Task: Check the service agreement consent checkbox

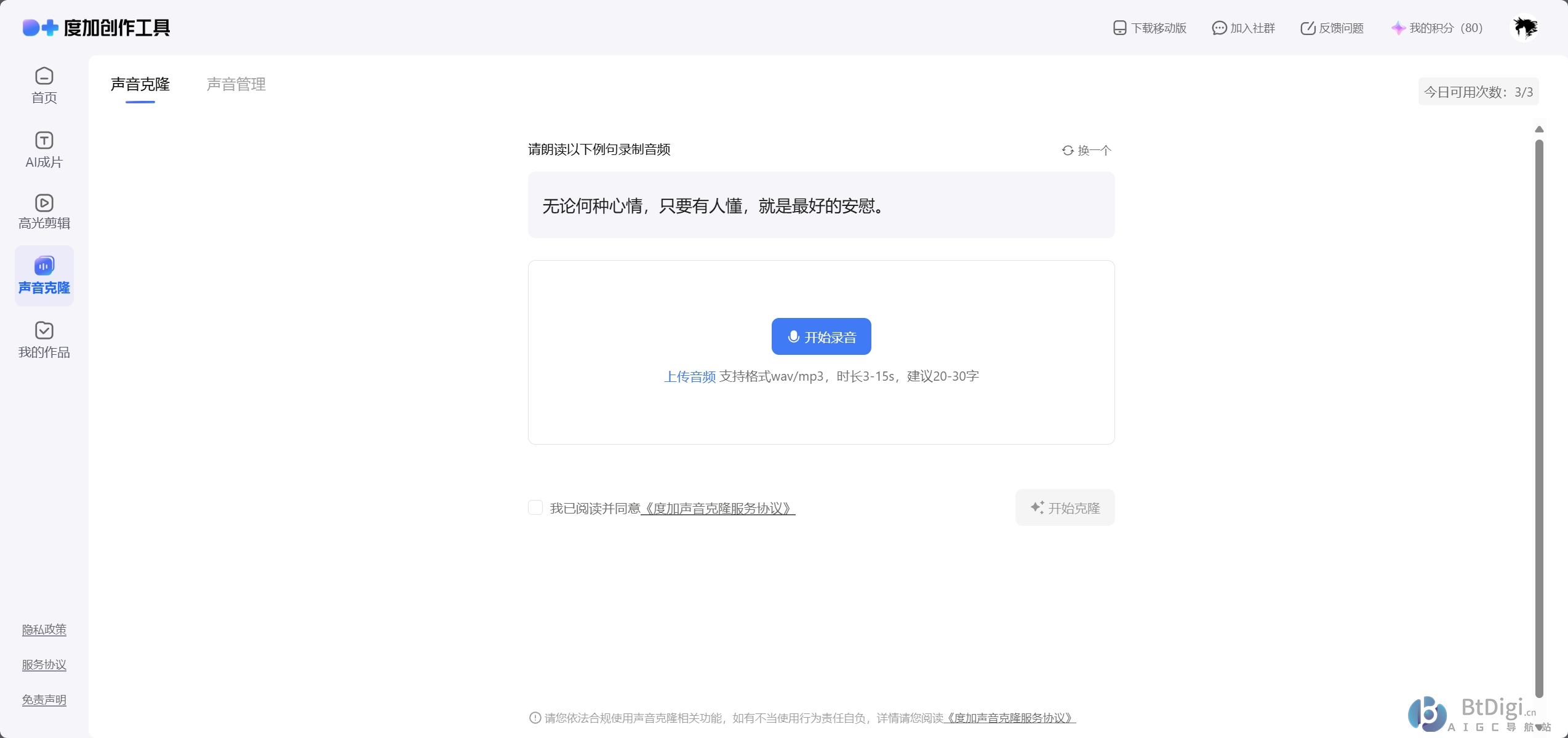Action: tap(536, 507)
